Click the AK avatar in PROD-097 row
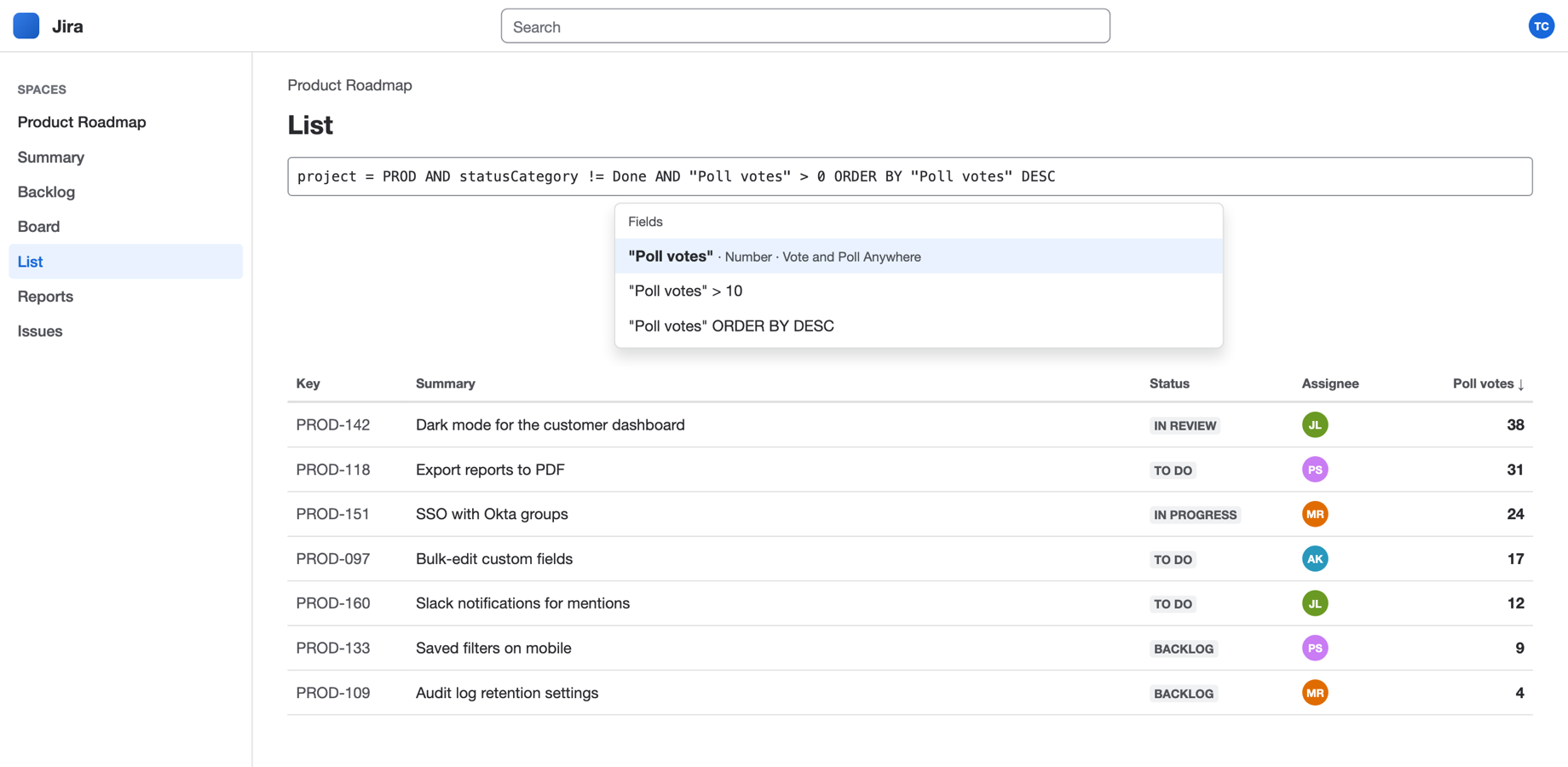 (1315, 559)
